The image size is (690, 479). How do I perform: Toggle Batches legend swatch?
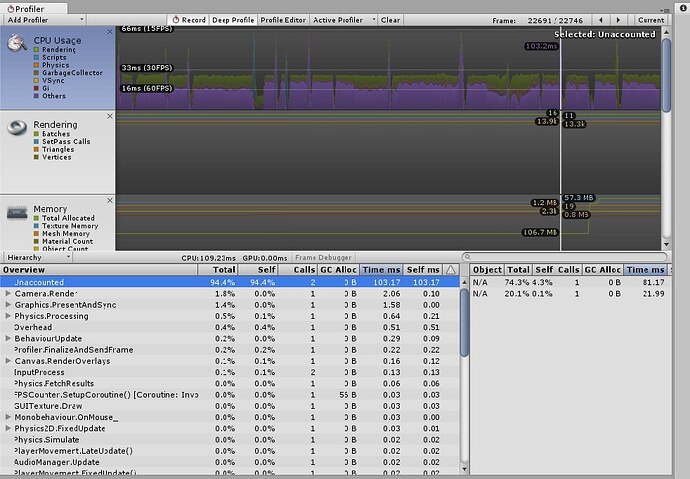pyautogui.click(x=37, y=134)
